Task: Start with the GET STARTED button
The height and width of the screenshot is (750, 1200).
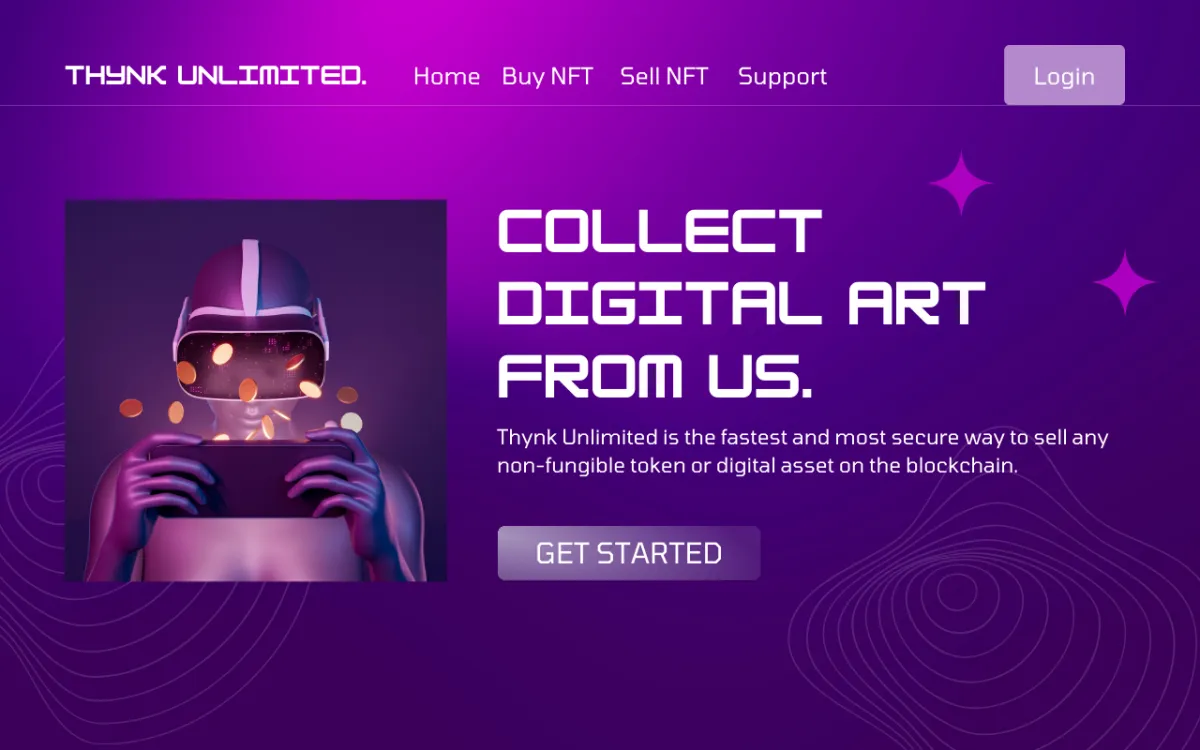Action: click(629, 553)
